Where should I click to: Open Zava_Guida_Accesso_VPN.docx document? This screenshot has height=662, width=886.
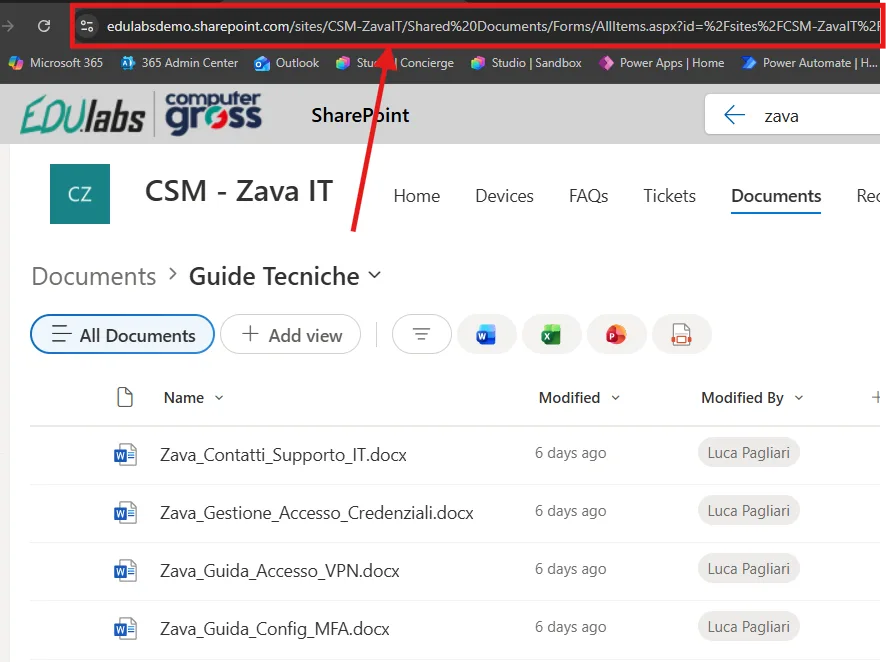click(x=280, y=571)
